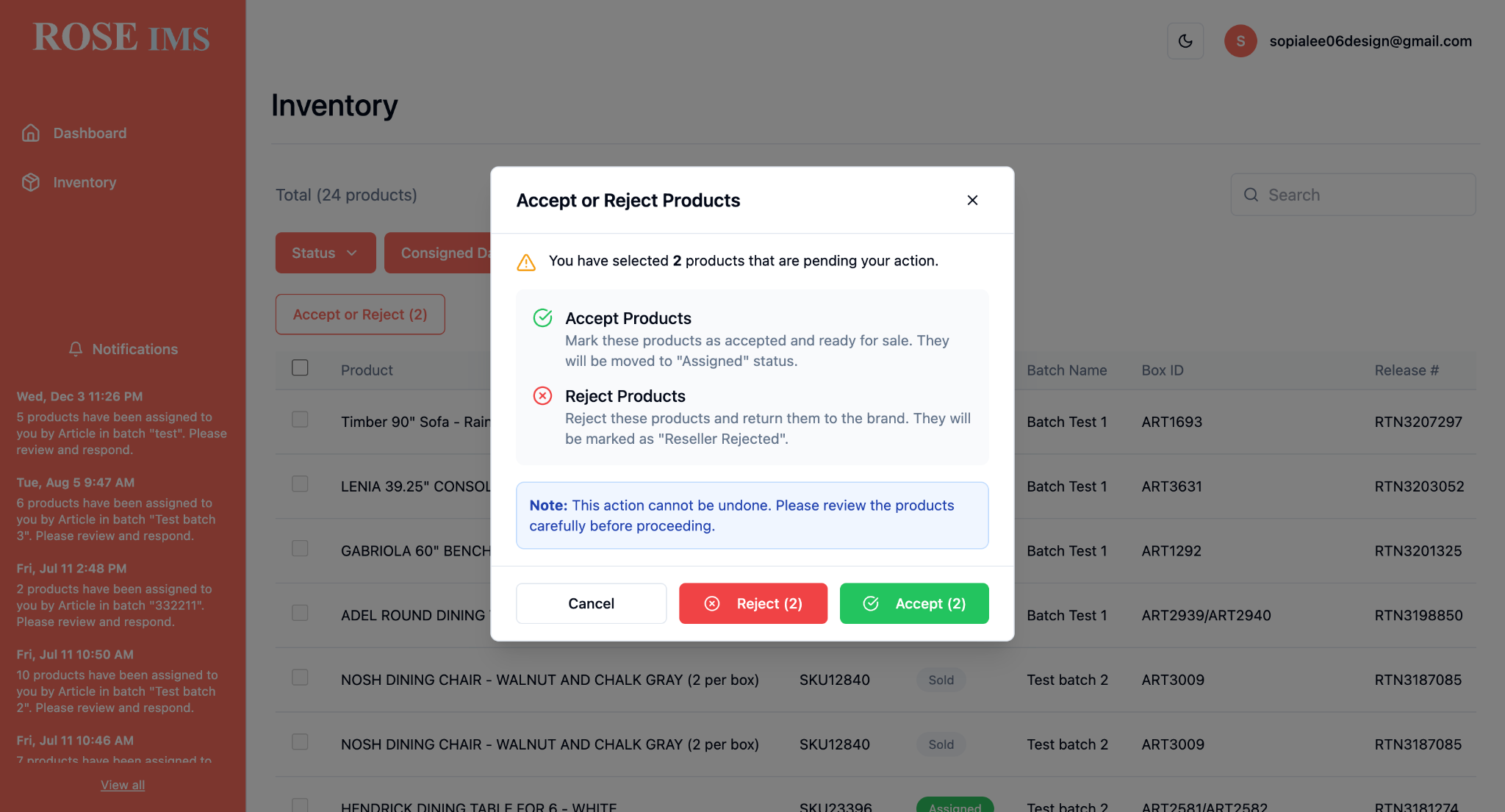The image size is (1505, 812).
Task: Navigate to Dashboard in the sidebar
Action: click(90, 132)
